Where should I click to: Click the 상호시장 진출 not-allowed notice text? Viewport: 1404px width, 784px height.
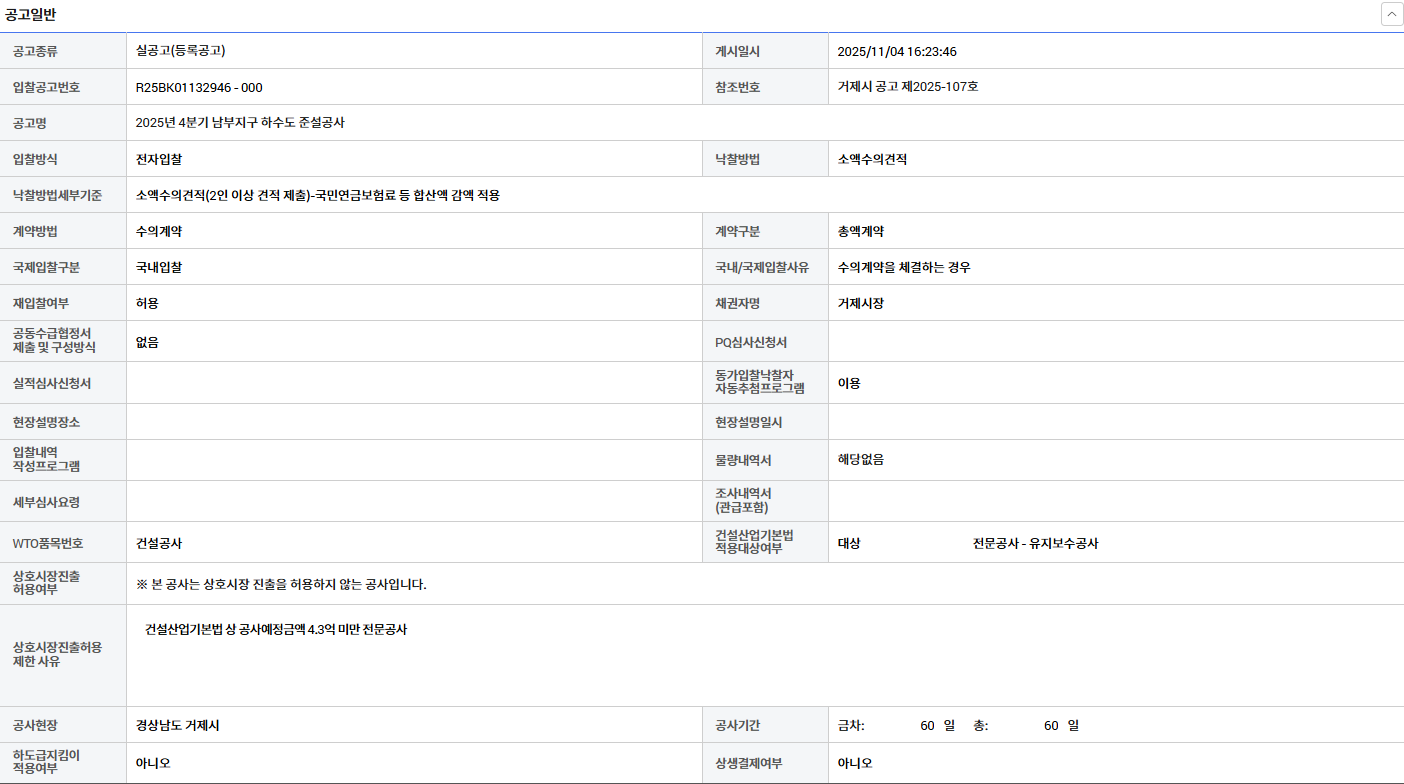tap(281, 584)
